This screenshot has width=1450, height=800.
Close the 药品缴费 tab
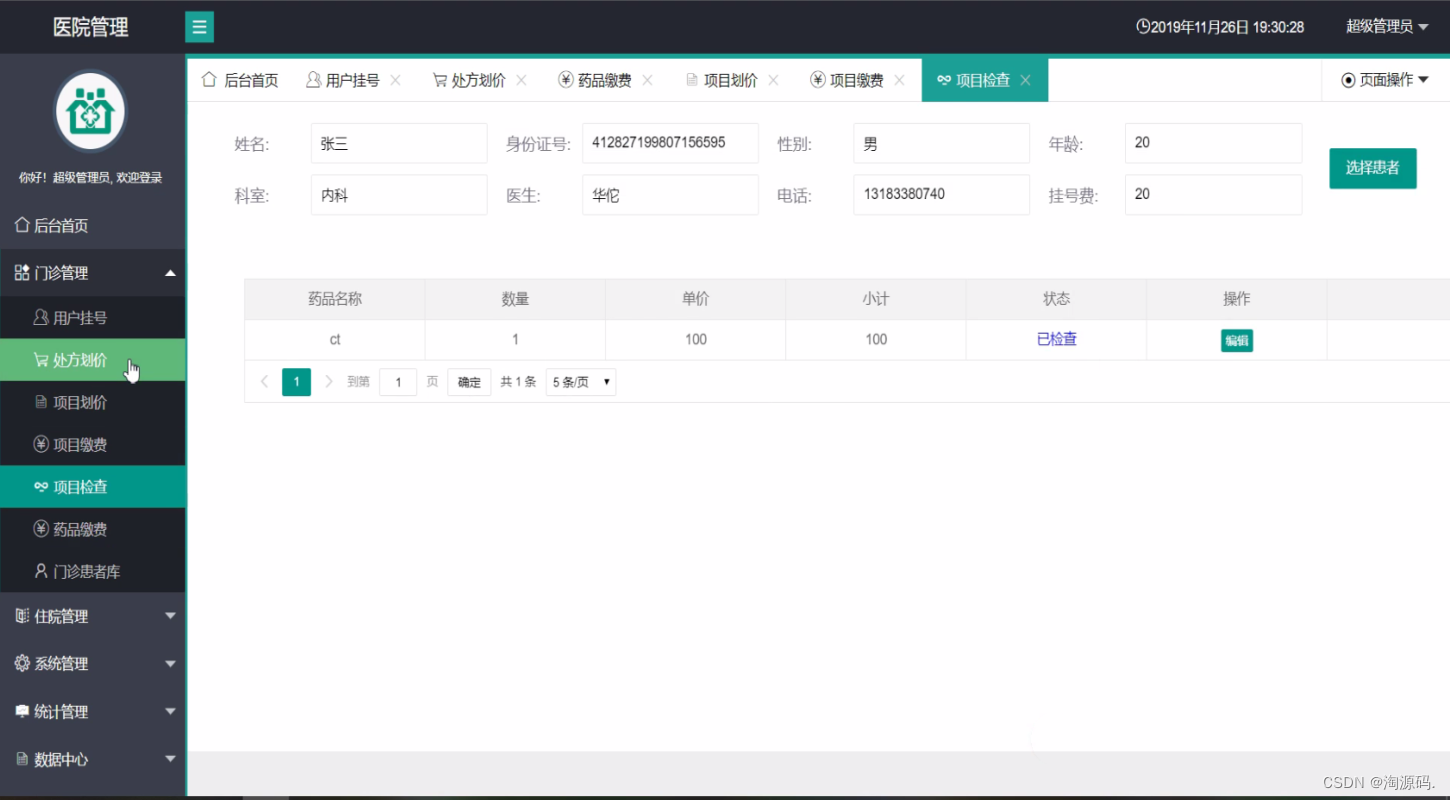click(x=647, y=80)
